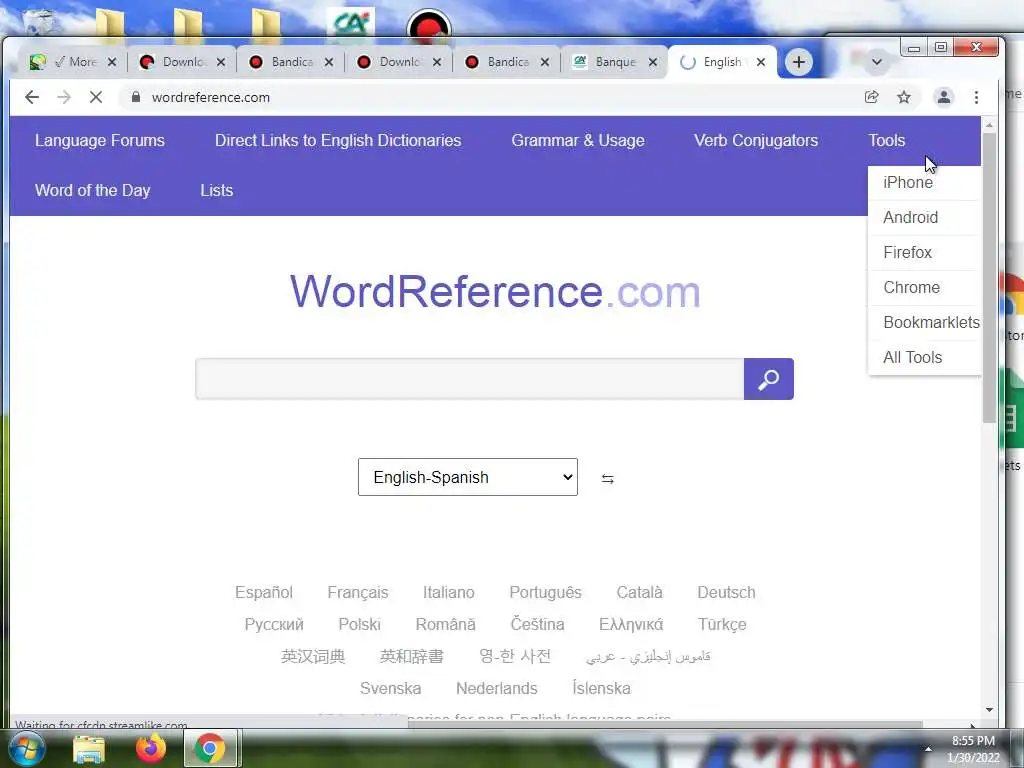The width and height of the screenshot is (1024, 768).
Task: Show hidden system tray icons arrow
Action: click(928, 748)
